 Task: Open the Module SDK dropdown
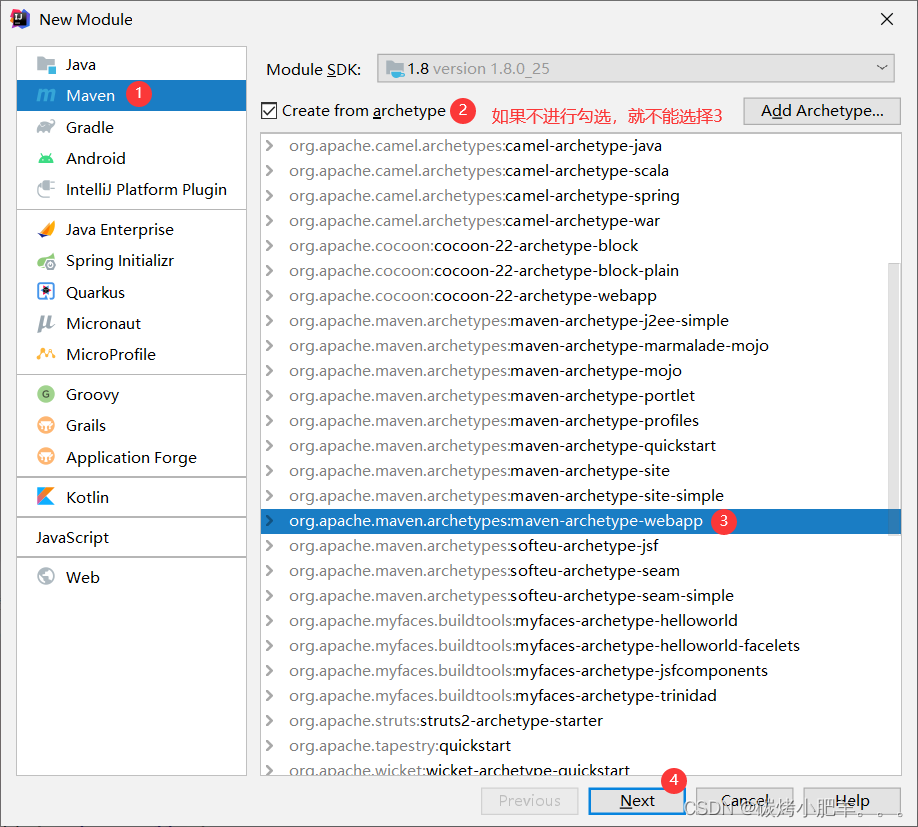[636, 68]
